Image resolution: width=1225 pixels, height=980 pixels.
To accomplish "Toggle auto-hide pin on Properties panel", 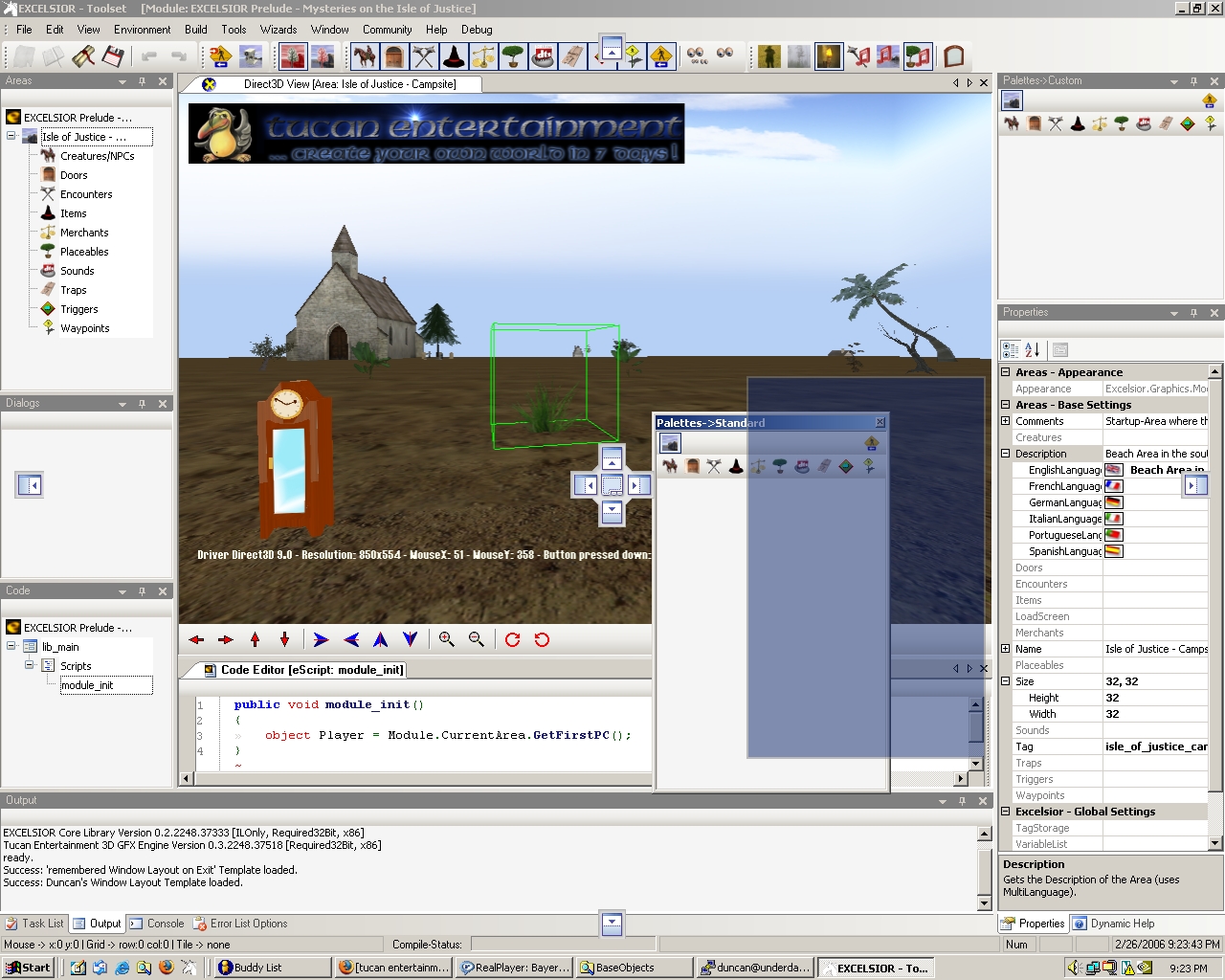I will (x=1193, y=313).
